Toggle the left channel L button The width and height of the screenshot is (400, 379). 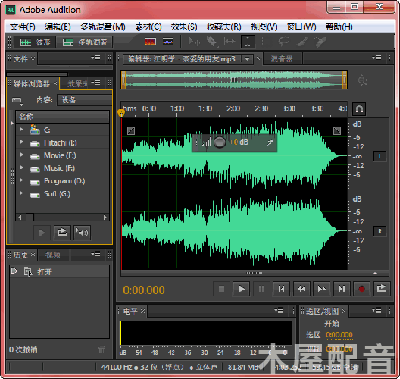click(x=380, y=156)
